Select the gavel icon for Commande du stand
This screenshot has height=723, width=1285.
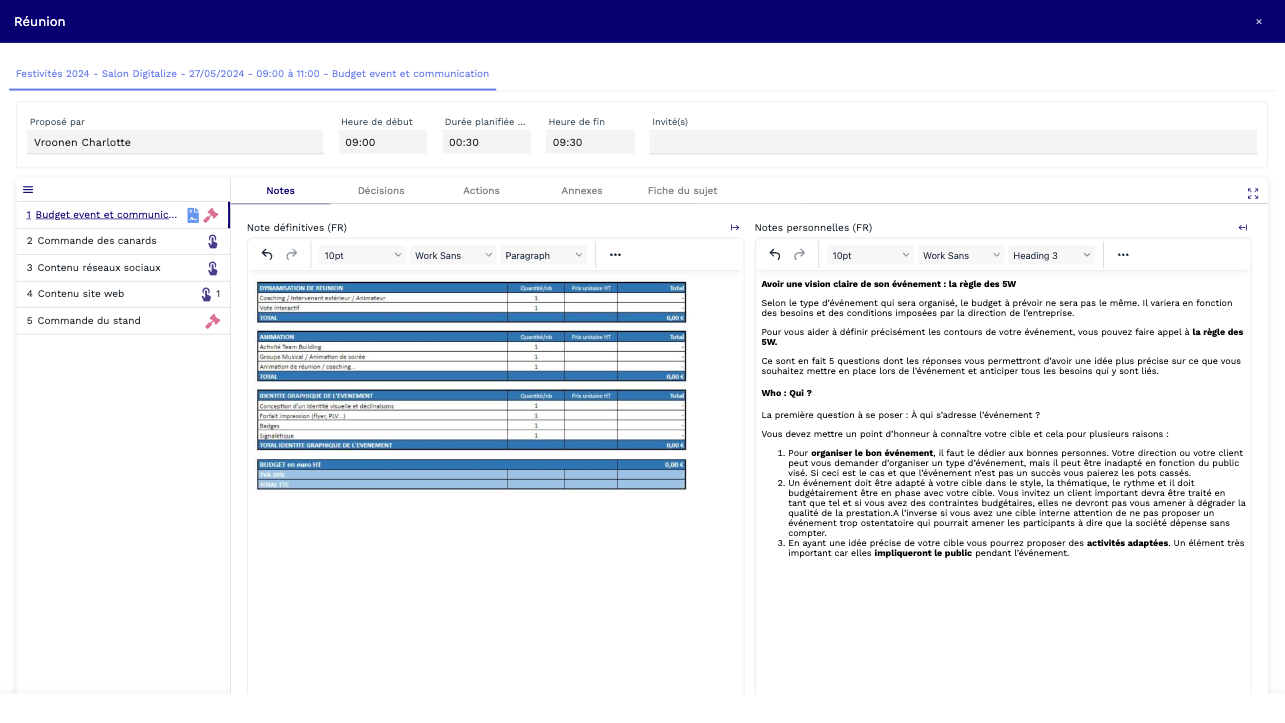211,320
